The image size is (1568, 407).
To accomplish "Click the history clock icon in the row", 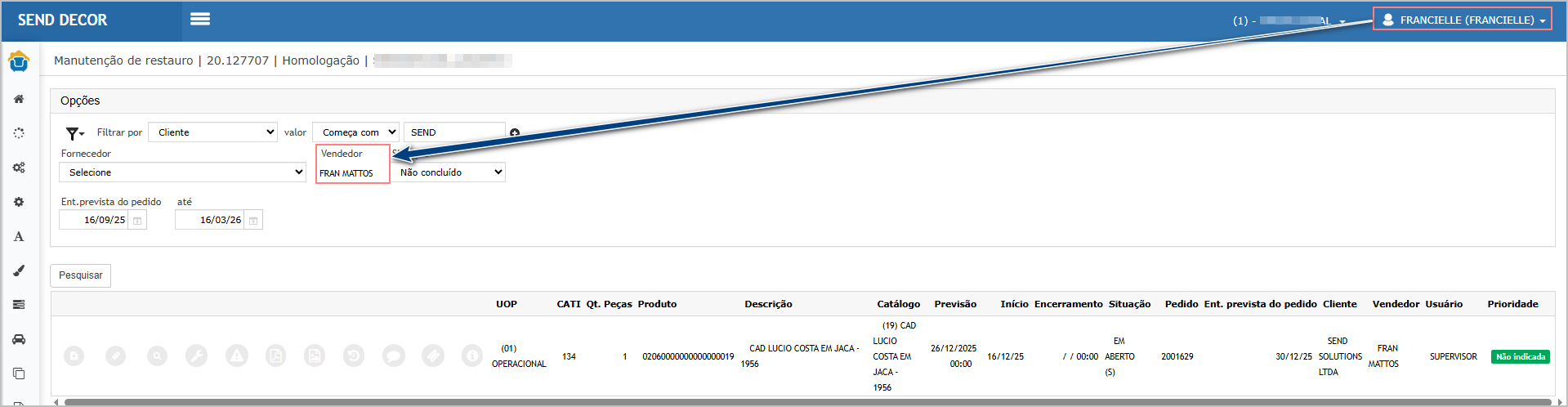I will (x=354, y=356).
